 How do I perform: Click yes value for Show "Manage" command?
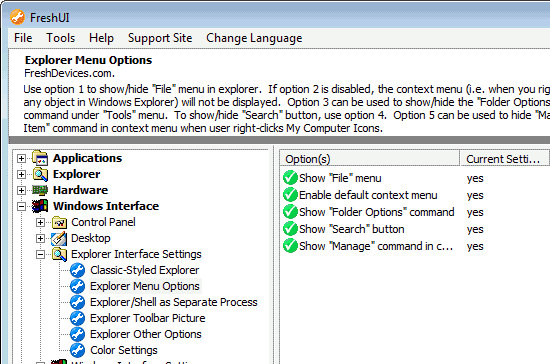475,247
